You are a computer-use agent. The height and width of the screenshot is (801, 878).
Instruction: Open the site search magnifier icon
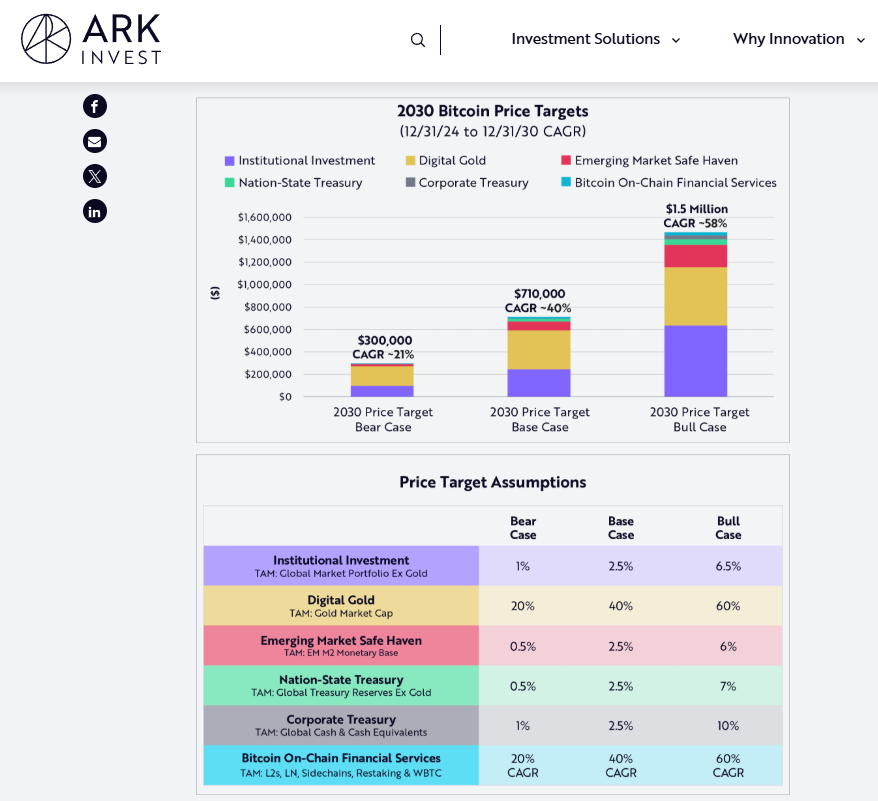(x=418, y=40)
